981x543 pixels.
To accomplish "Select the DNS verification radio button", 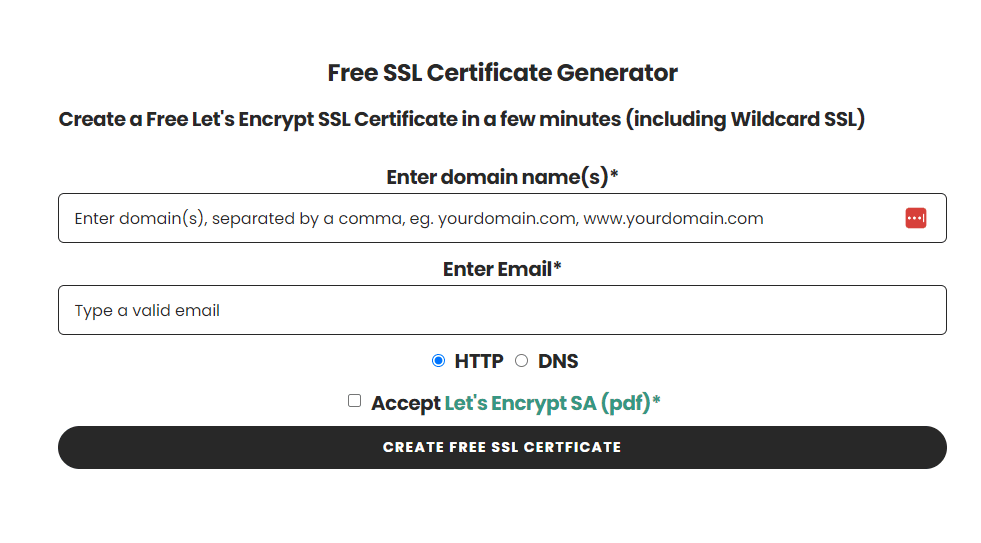I will point(522,361).
